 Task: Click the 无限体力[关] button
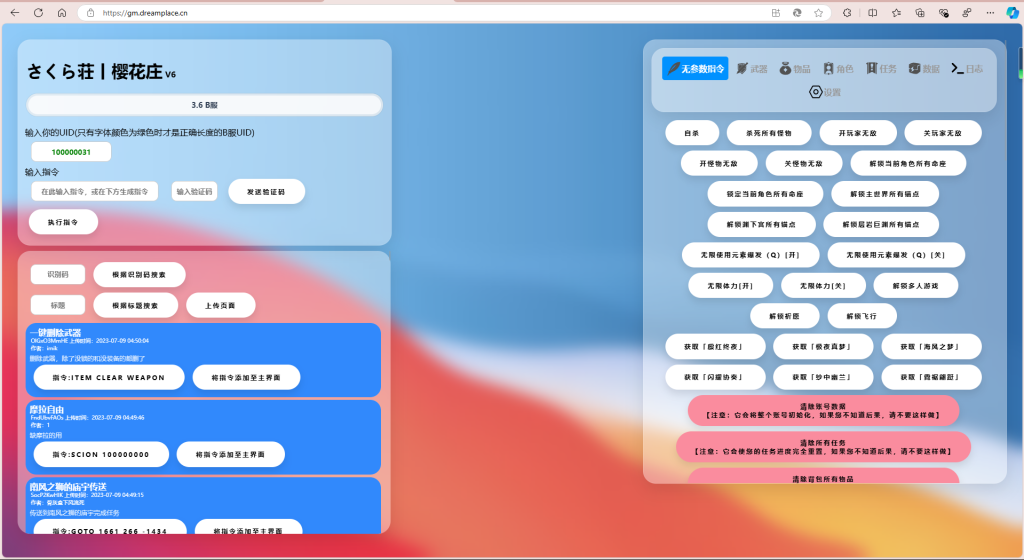tap(823, 286)
